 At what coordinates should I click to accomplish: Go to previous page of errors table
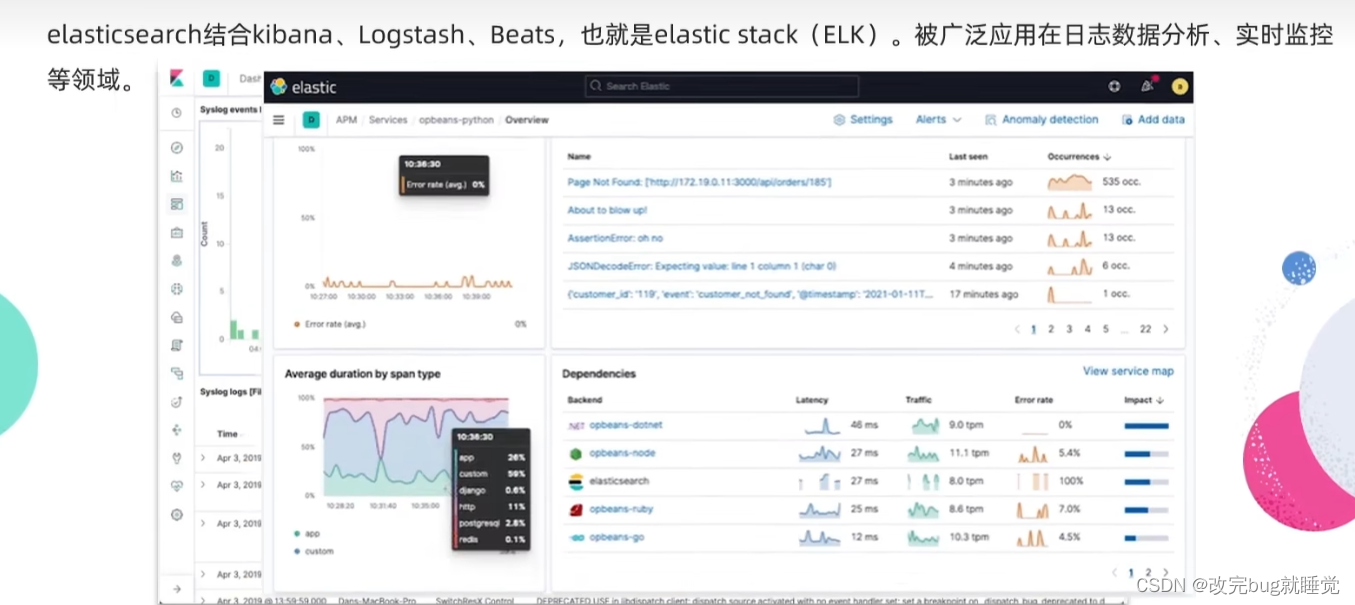[1018, 329]
